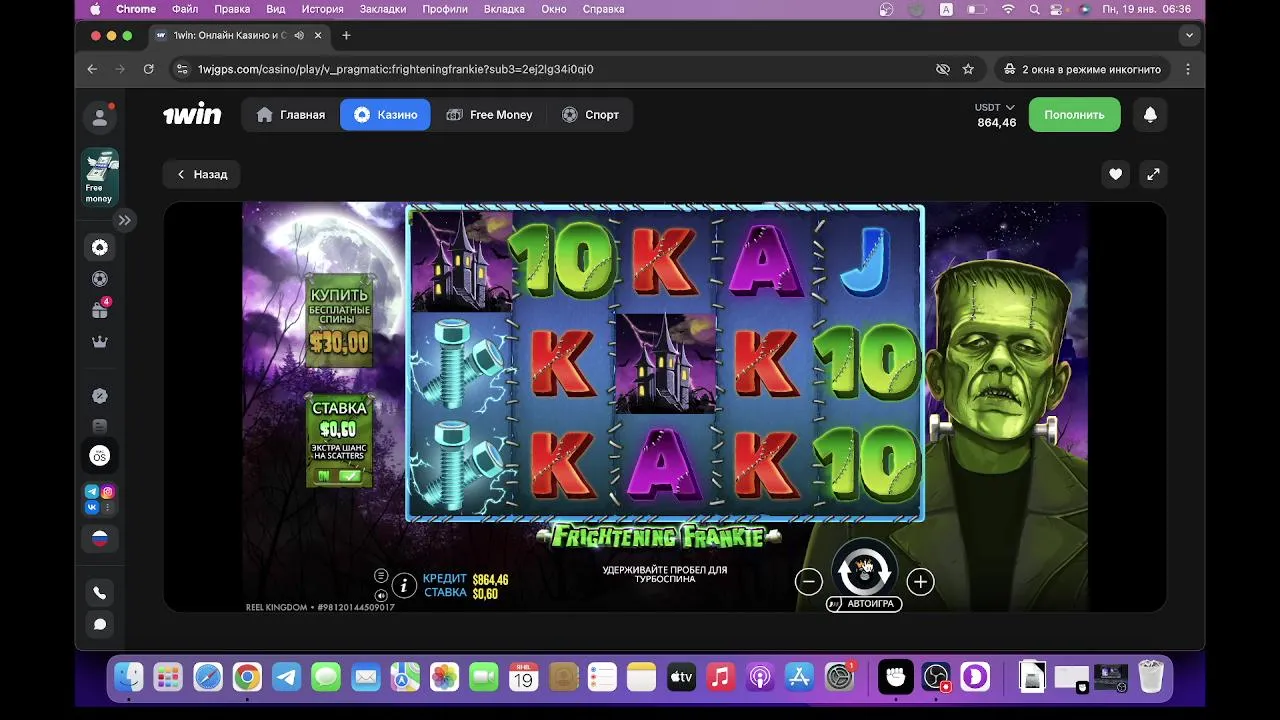Open the АВТОИГРА autoplay settings
The width and height of the screenshot is (1280, 720).
tap(864, 604)
